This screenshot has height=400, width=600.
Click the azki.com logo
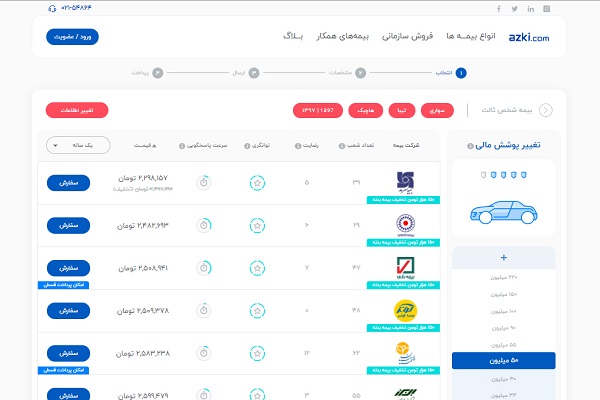(x=529, y=38)
